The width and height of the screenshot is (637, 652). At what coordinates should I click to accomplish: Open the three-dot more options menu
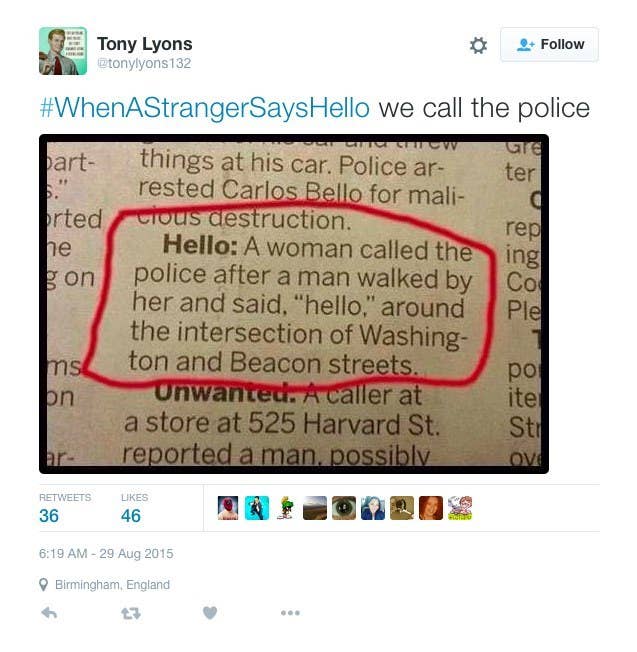point(290,612)
